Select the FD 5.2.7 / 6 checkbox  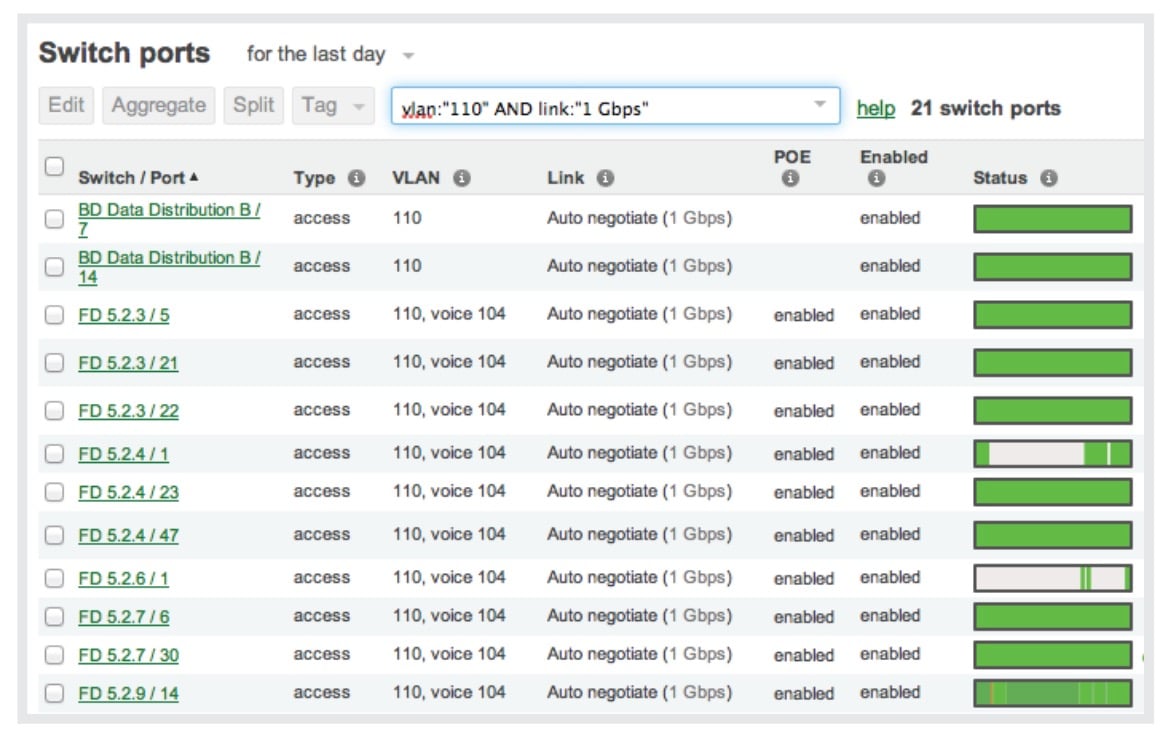click(54, 616)
